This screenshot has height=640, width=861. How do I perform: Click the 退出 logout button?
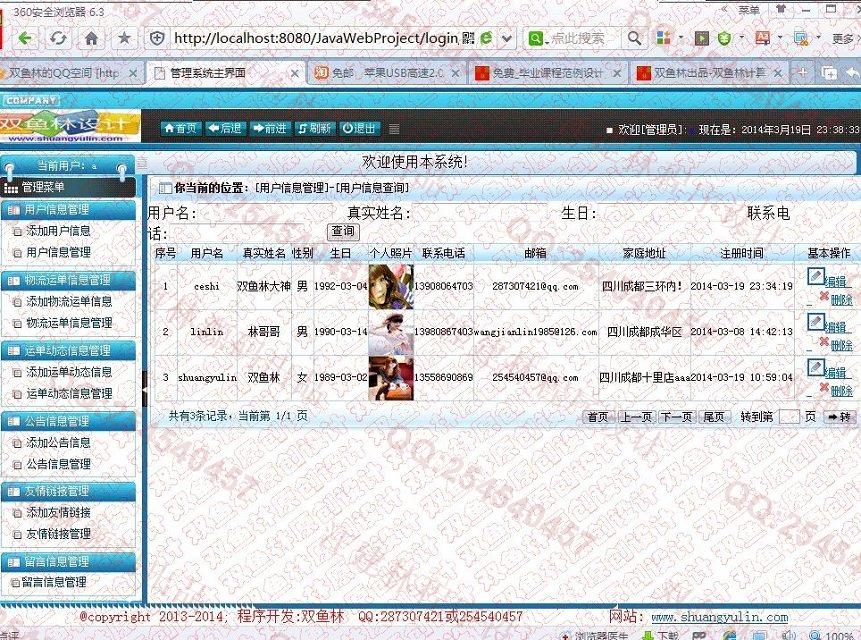click(359, 128)
